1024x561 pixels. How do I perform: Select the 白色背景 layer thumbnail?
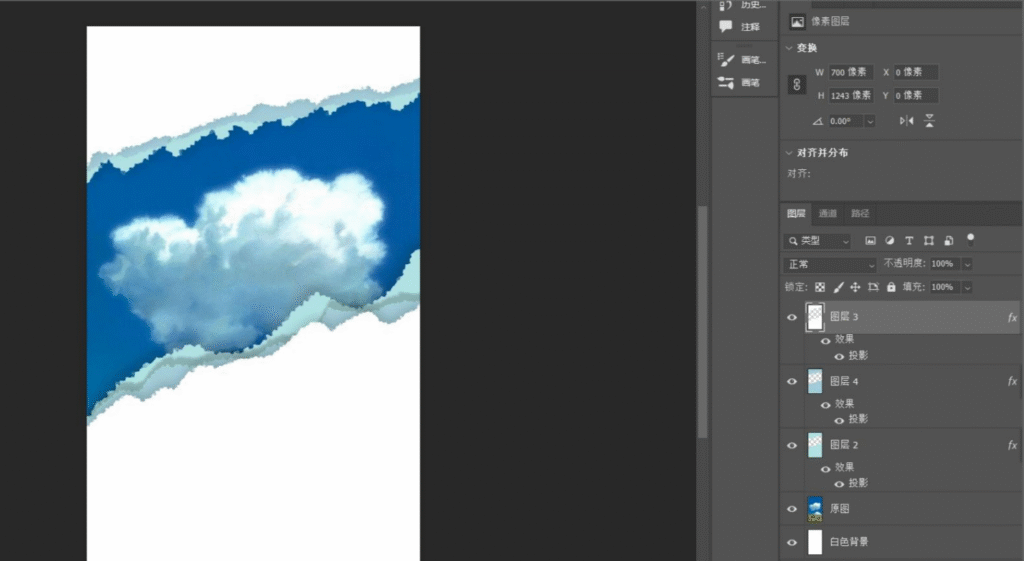815,542
